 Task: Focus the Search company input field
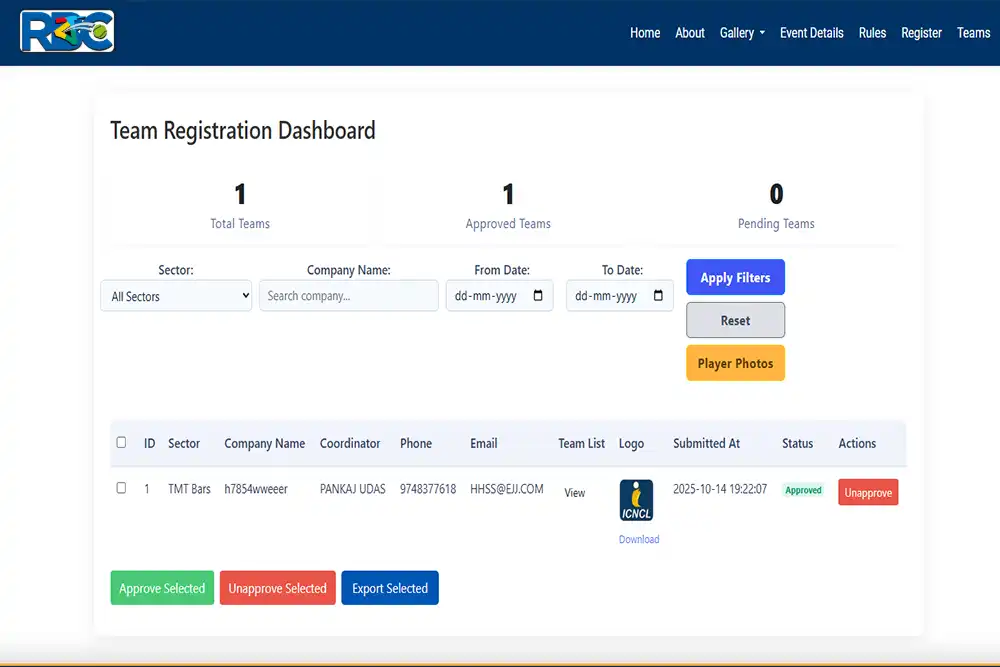click(348, 296)
